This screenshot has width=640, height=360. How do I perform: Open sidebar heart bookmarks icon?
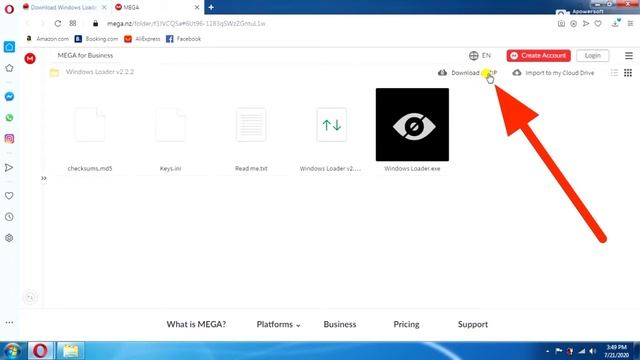(x=9, y=196)
